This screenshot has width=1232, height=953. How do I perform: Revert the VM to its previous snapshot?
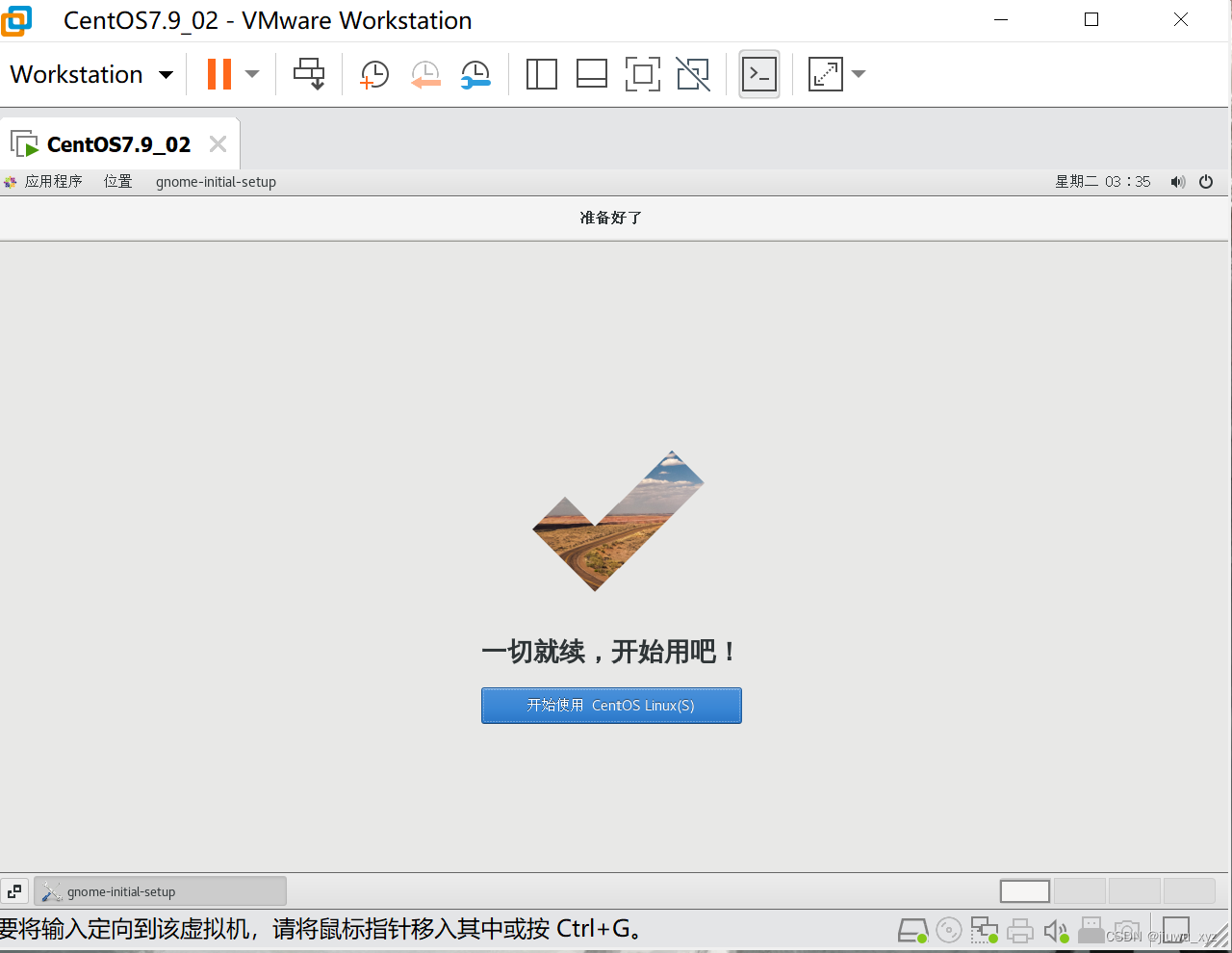(x=424, y=74)
